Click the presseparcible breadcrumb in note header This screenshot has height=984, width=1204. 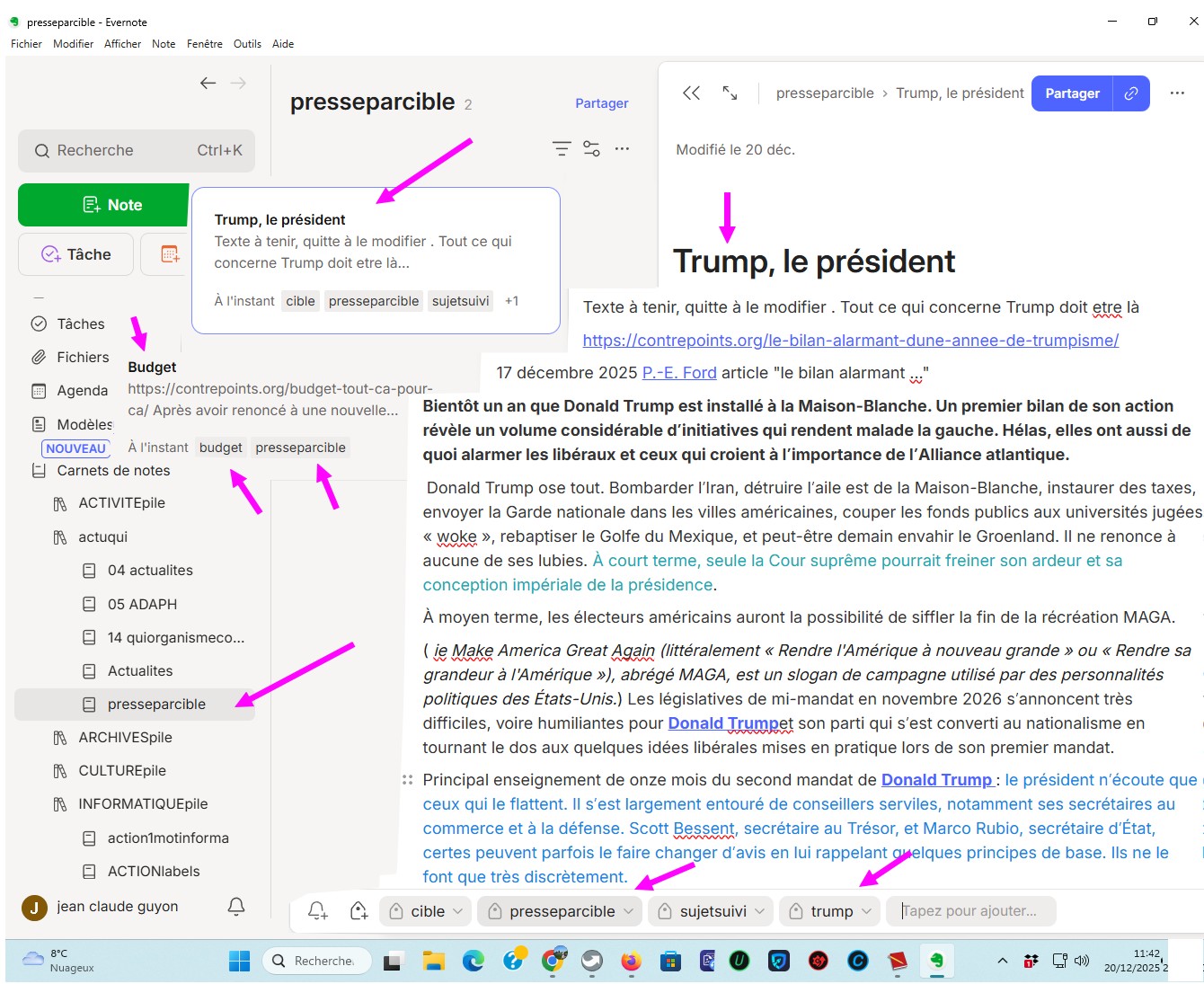click(825, 93)
